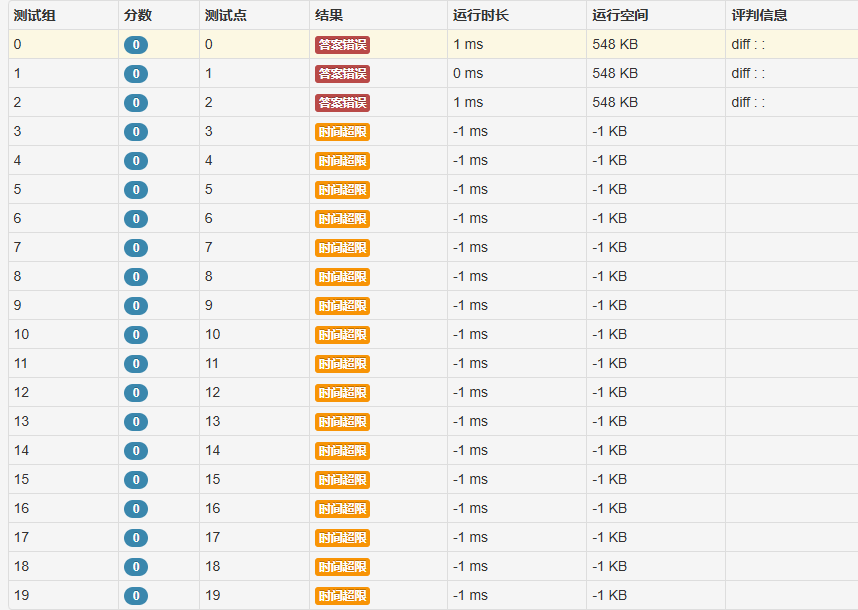Click the 分数 column header
858x610 pixels.
click(x=138, y=15)
